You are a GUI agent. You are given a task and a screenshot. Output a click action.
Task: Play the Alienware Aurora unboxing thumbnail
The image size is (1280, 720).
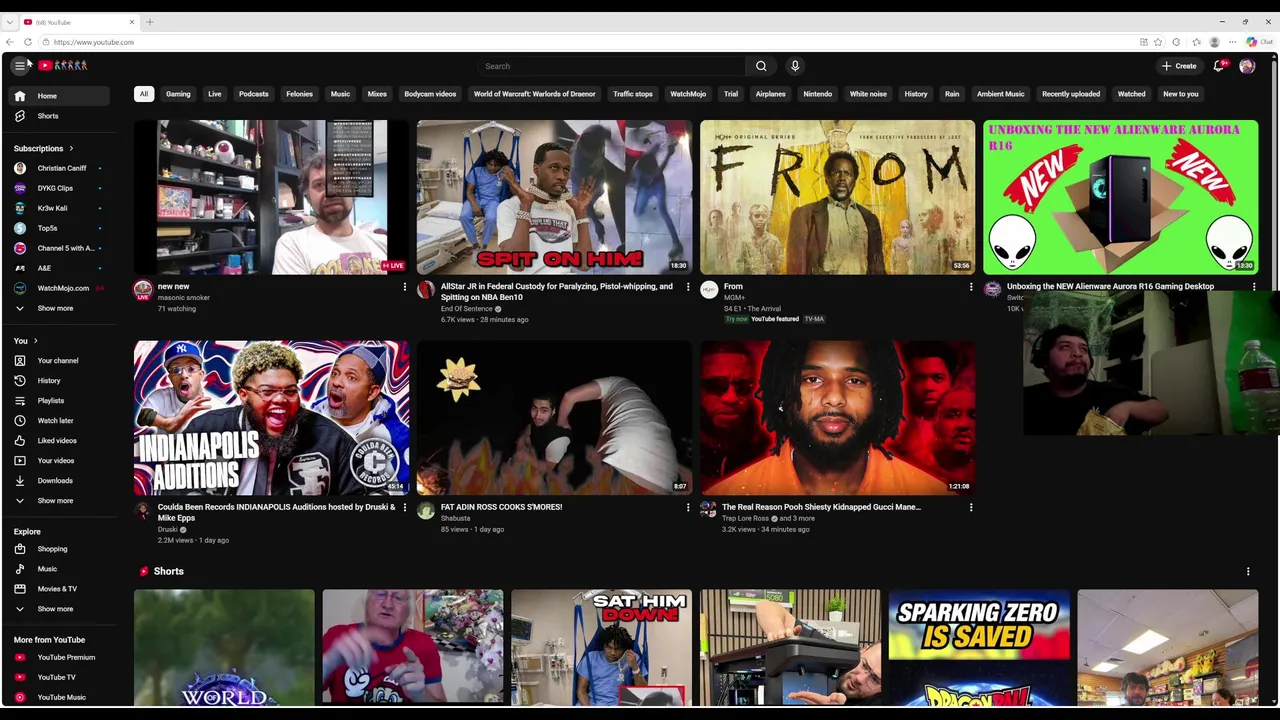pyautogui.click(x=1120, y=198)
